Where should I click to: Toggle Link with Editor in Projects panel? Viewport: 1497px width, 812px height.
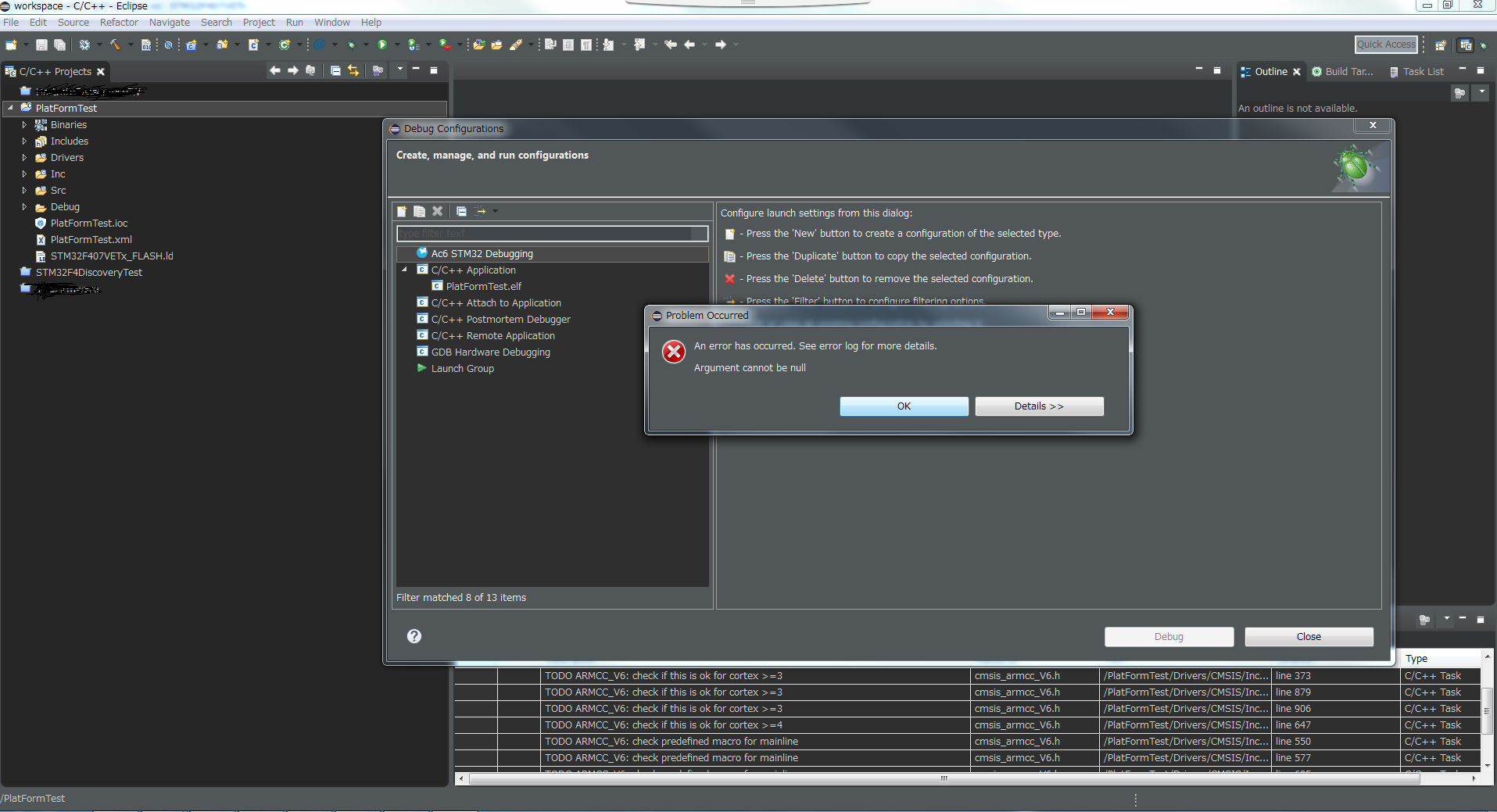tap(353, 71)
